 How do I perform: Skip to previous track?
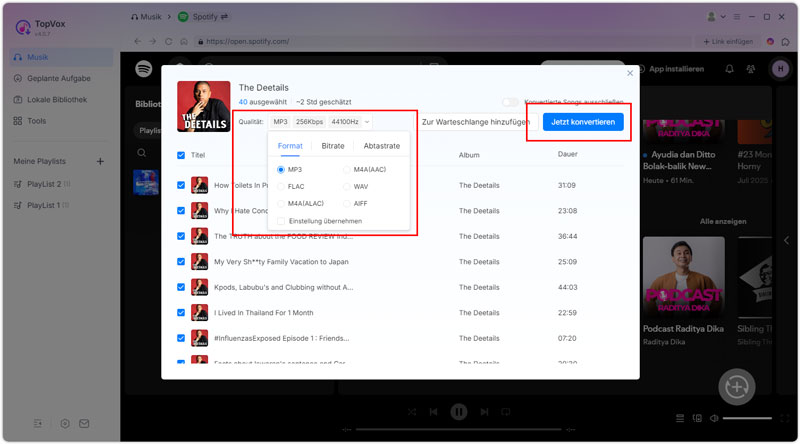[433, 412]
